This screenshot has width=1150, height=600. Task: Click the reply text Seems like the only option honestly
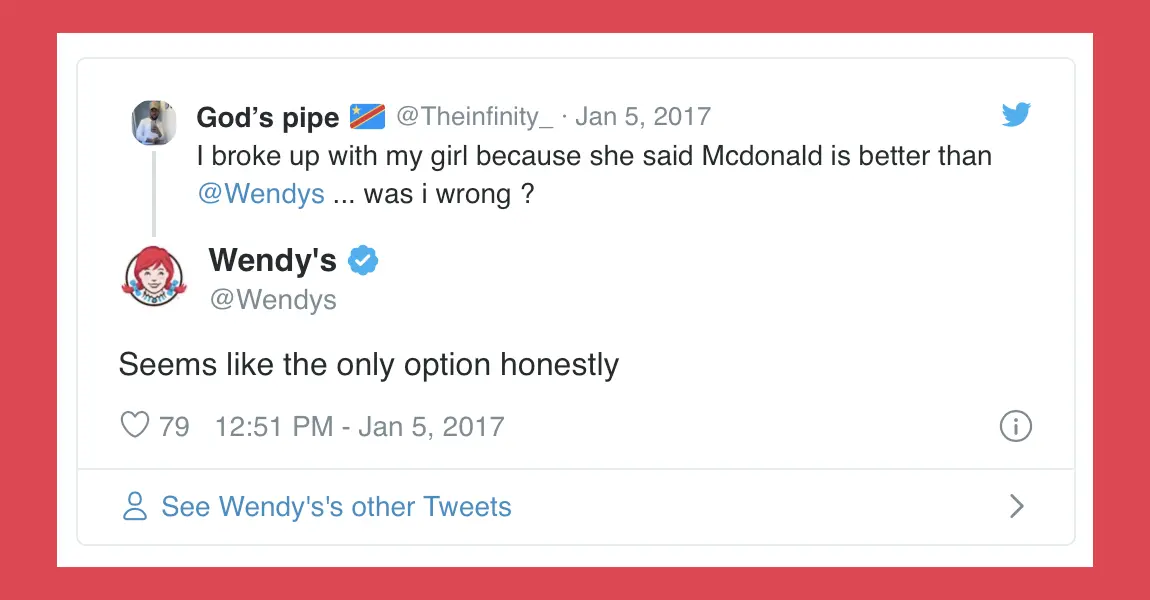368,365
